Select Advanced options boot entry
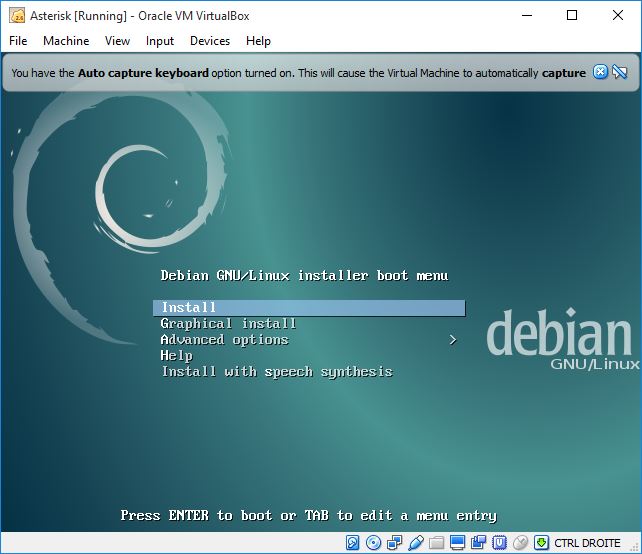The height and width of the screenshot is (554, 642). [224, 340]
